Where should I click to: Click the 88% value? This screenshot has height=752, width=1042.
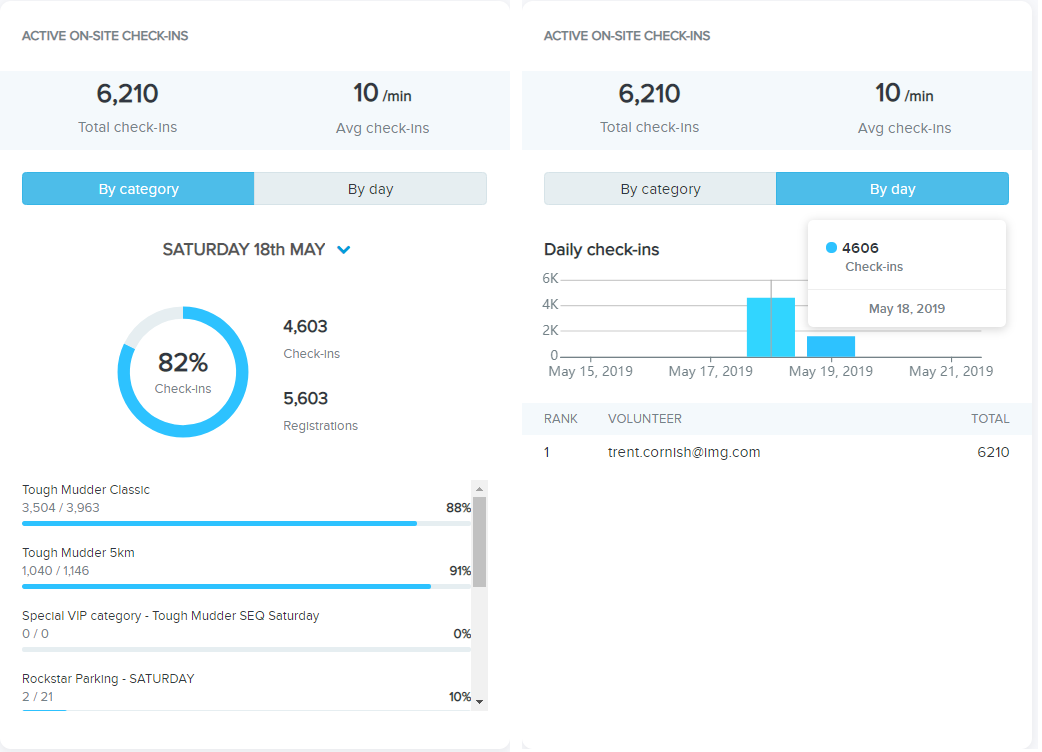click(459, 508)
